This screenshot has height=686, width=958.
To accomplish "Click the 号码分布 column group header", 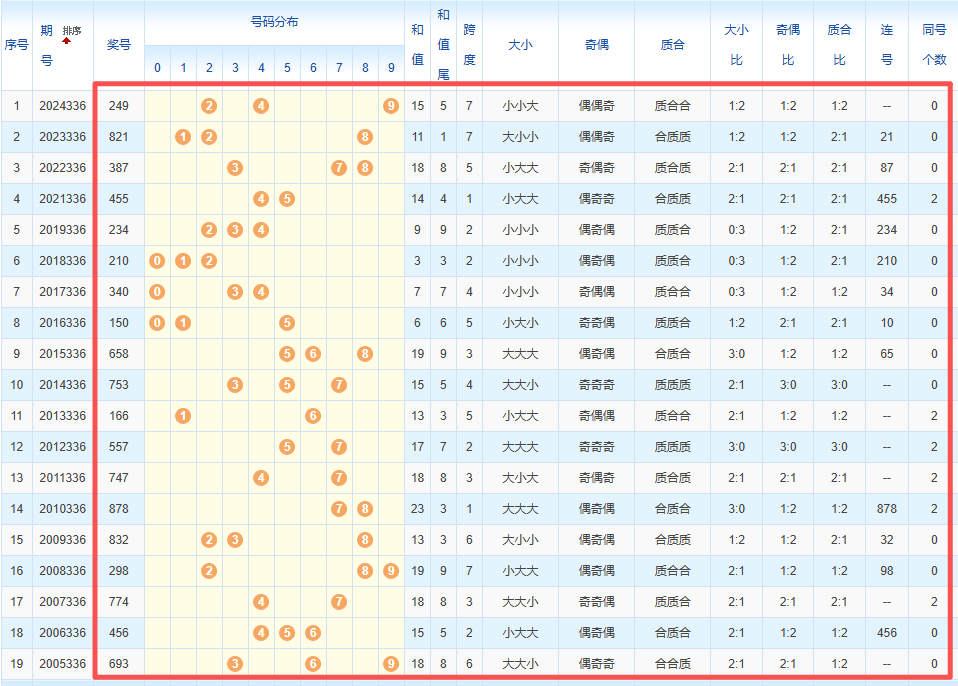I will coord(274,22).
